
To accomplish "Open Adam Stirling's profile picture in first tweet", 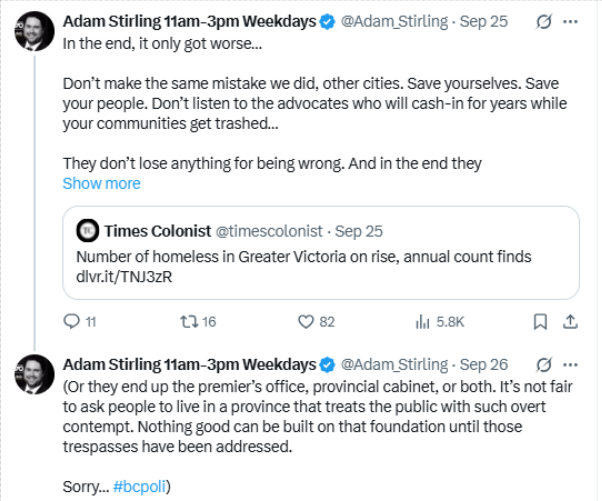I will click(35, 31).
